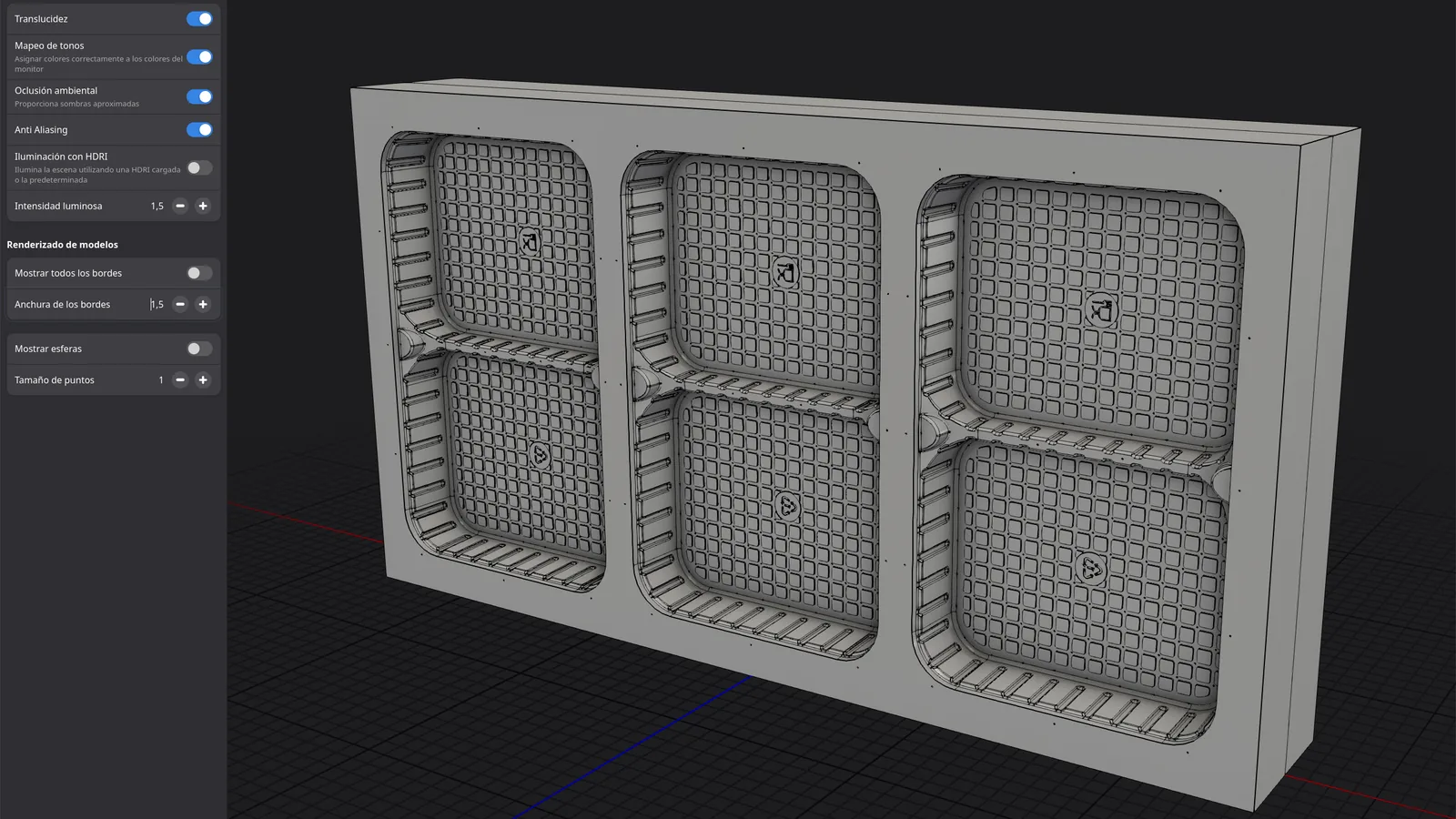Click the Anchura de los bordes value field
The width and height of the screenshot is (1456, 819).
[156, 304]
